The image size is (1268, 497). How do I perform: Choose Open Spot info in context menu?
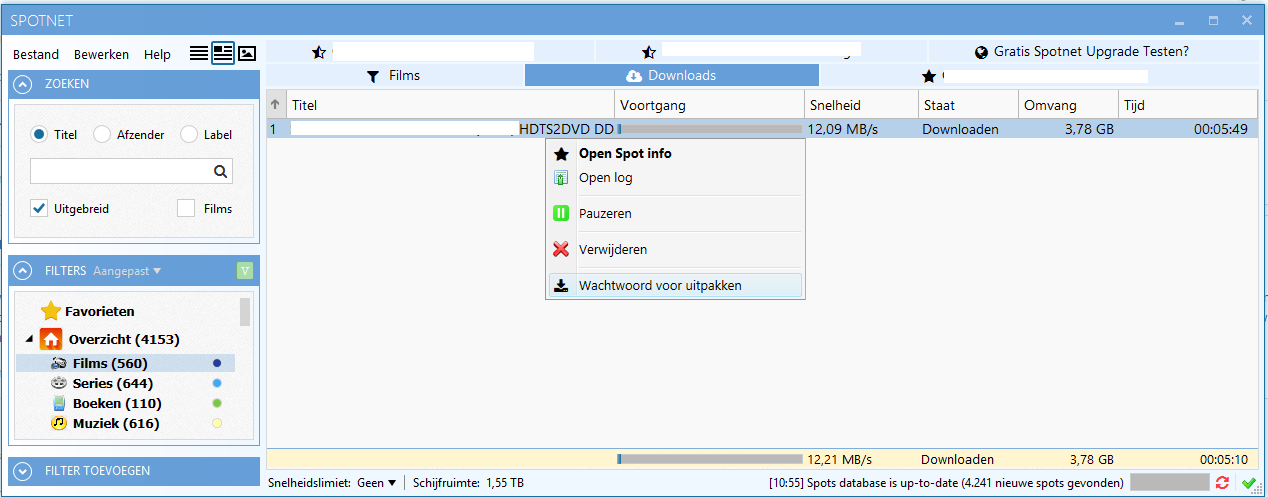pos(675,153)
